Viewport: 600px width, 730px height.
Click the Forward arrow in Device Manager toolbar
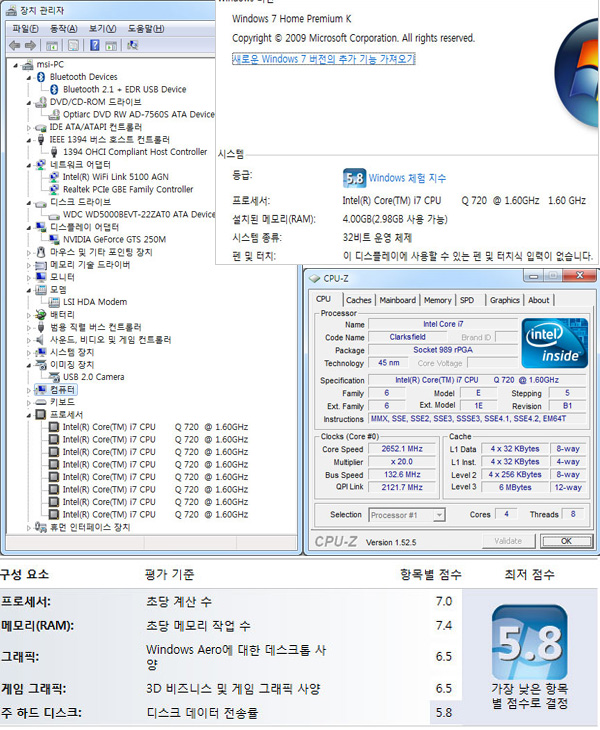point(30,45)
